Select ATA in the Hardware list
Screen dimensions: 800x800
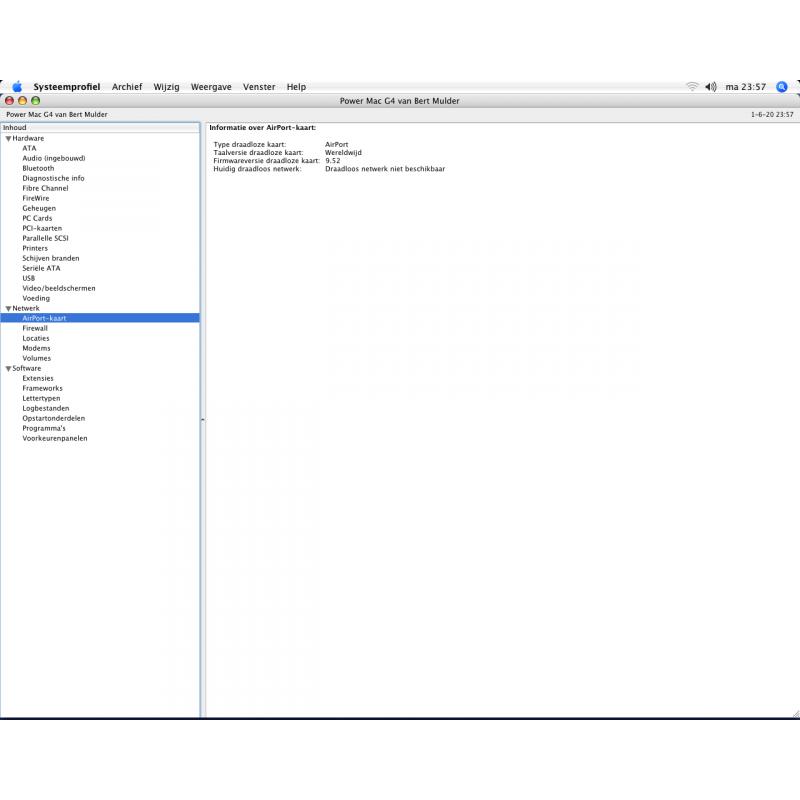(29, 148)
